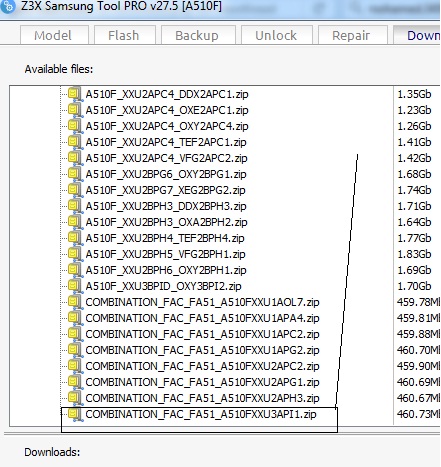Click the 1.35Gb size value

(x=414, y=94)
